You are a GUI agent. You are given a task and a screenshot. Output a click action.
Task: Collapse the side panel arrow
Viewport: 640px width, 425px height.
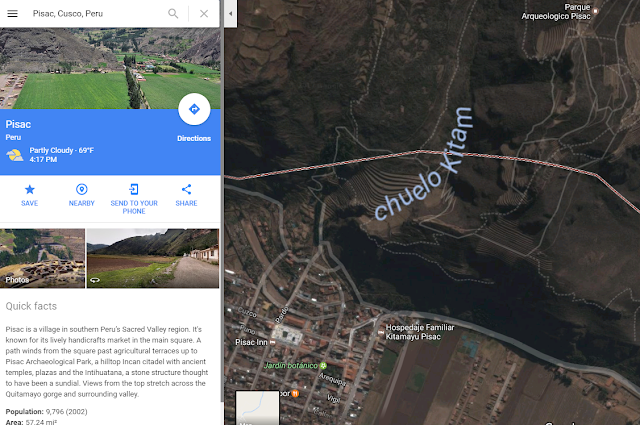[230, 13]
